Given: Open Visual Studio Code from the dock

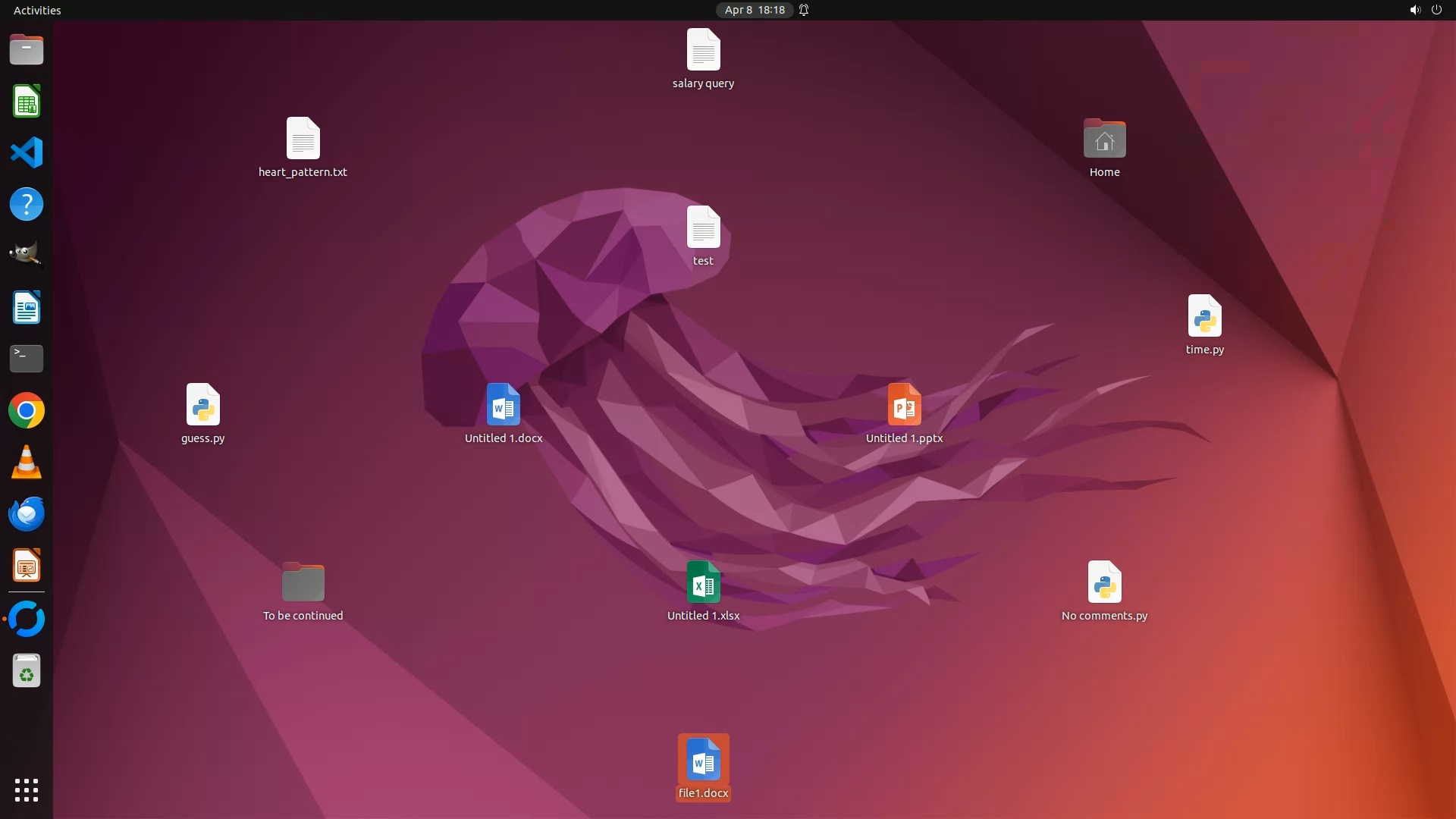Looking at the screenshot, I should point(27,152).
